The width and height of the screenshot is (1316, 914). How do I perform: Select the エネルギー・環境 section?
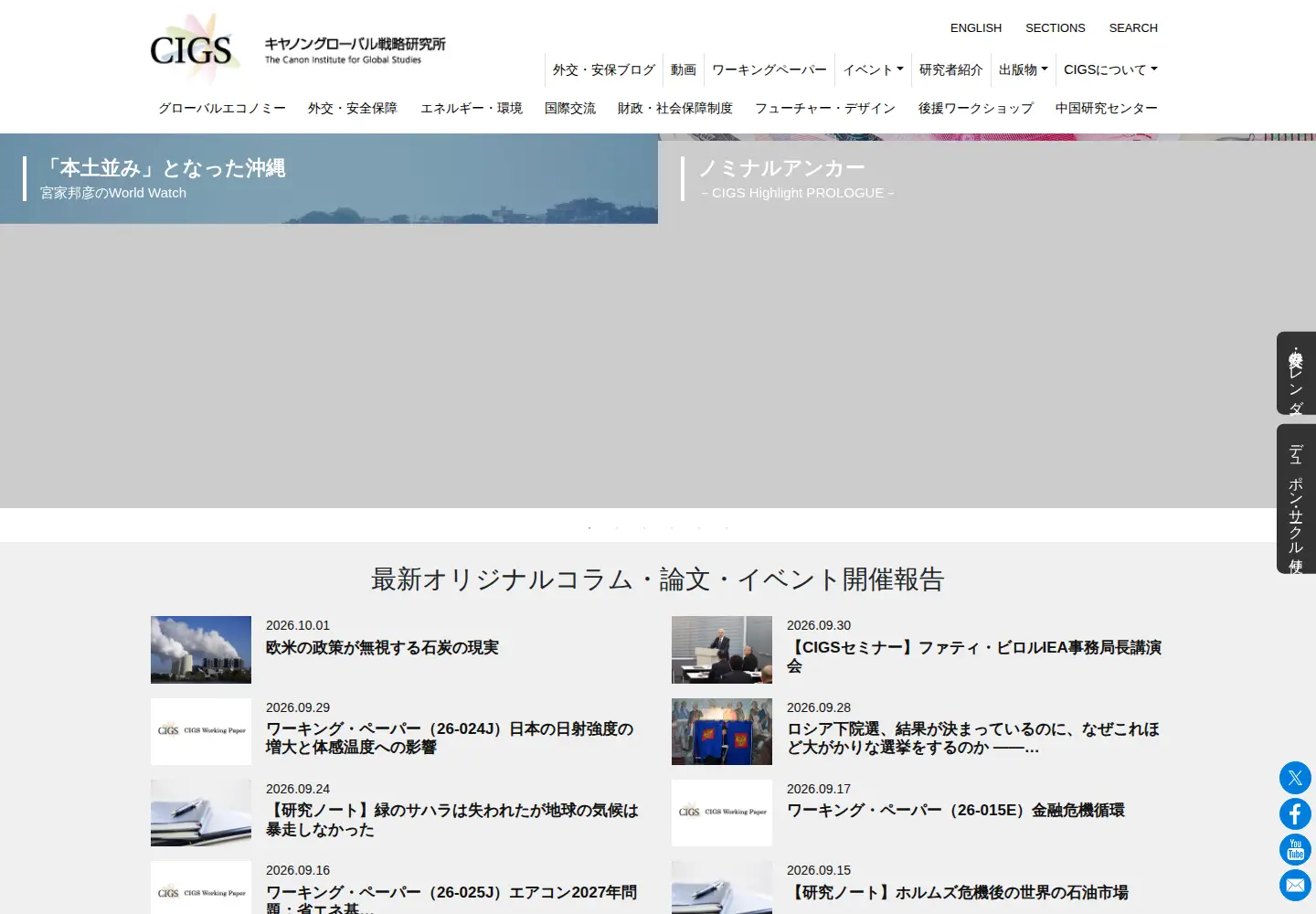(472, 108)
